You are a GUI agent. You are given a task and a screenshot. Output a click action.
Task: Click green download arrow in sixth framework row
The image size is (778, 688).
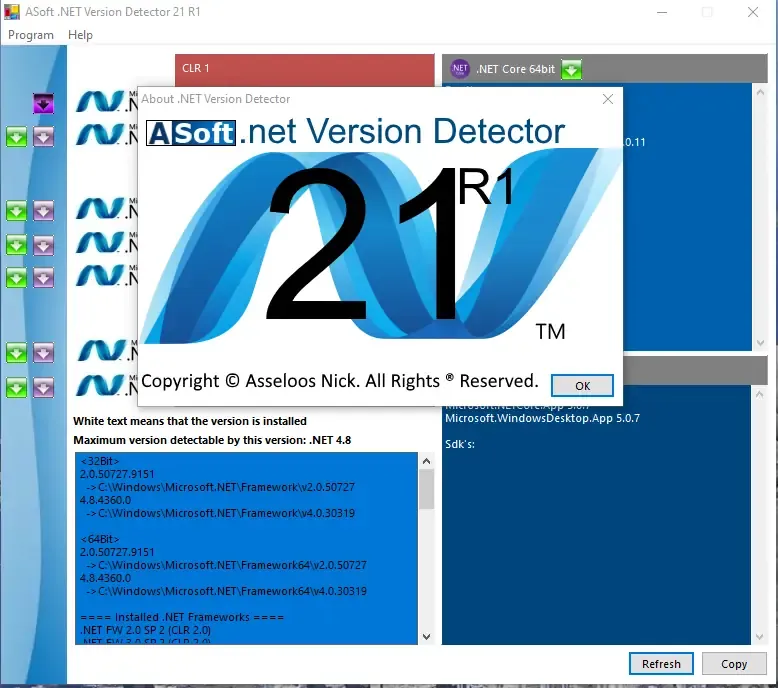[16, 353]
